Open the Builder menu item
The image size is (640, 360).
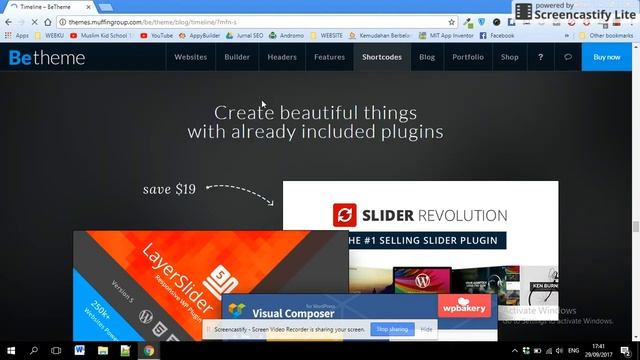click(237, 57)
